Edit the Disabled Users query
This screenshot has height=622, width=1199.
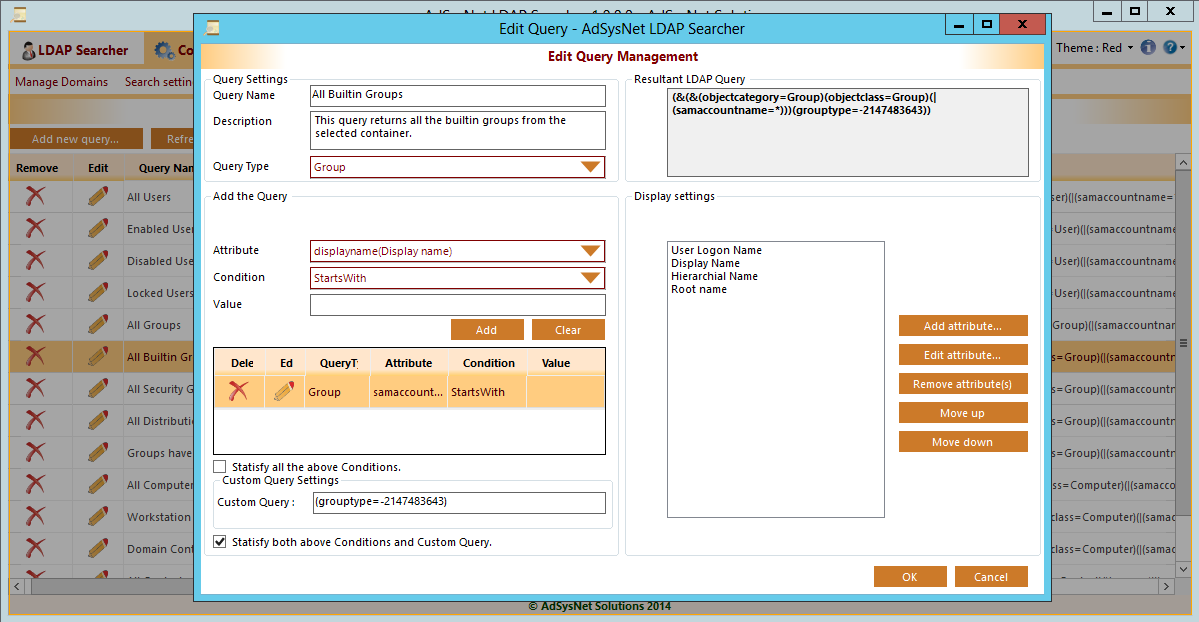98,261
